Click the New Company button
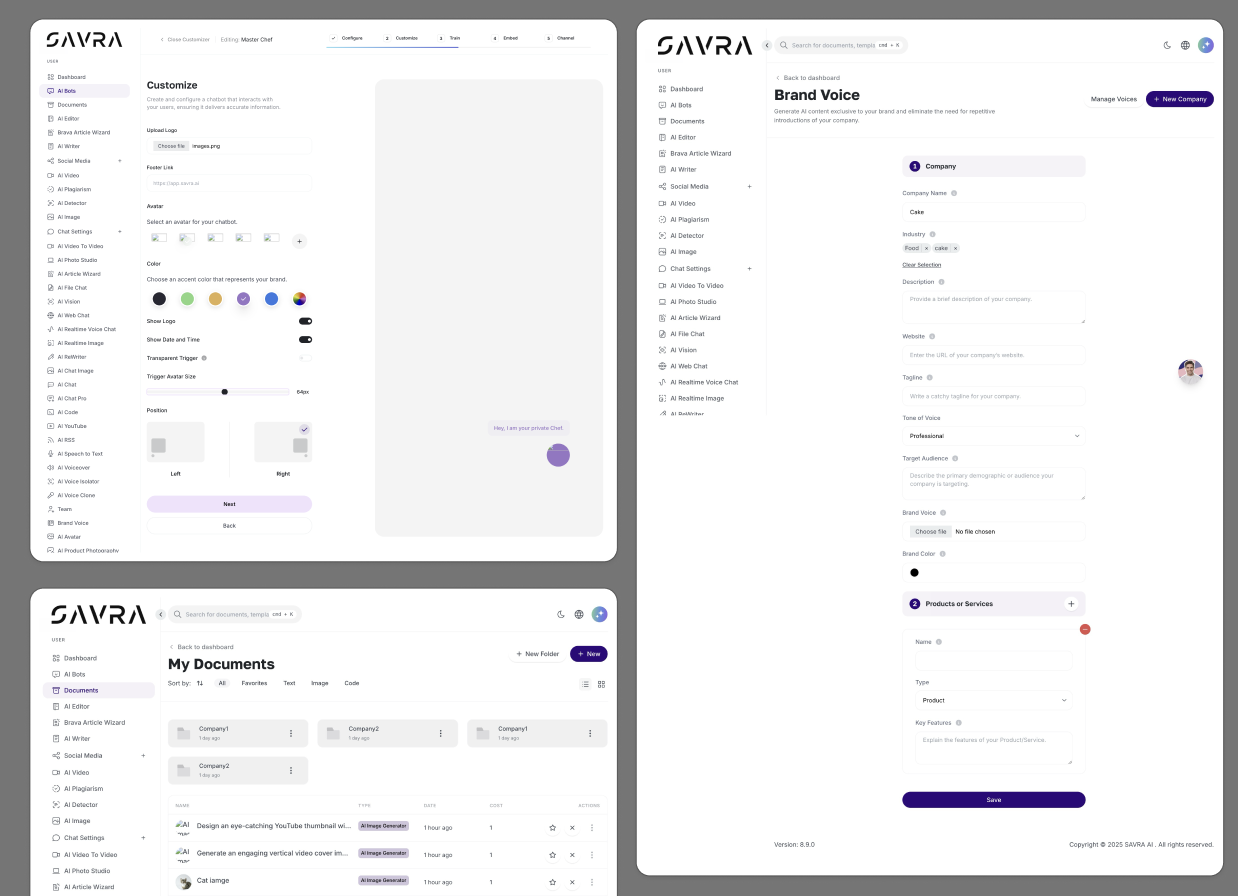Screen dimensions: 1238x896 (1180, 99)
